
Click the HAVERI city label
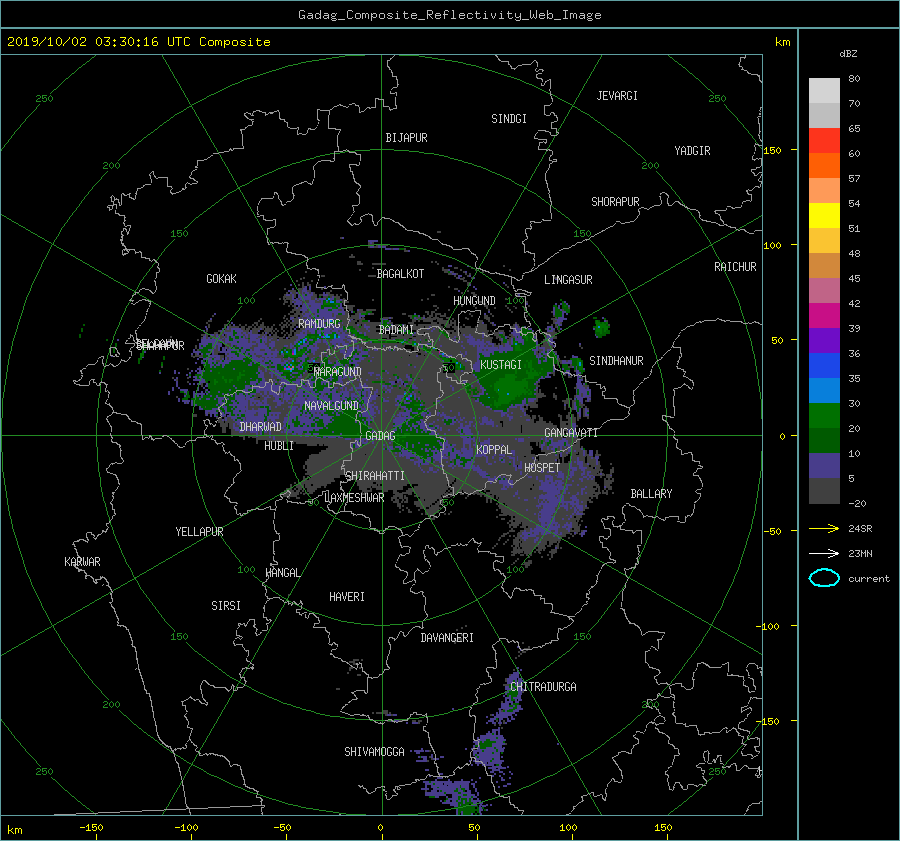click(347, 598)
